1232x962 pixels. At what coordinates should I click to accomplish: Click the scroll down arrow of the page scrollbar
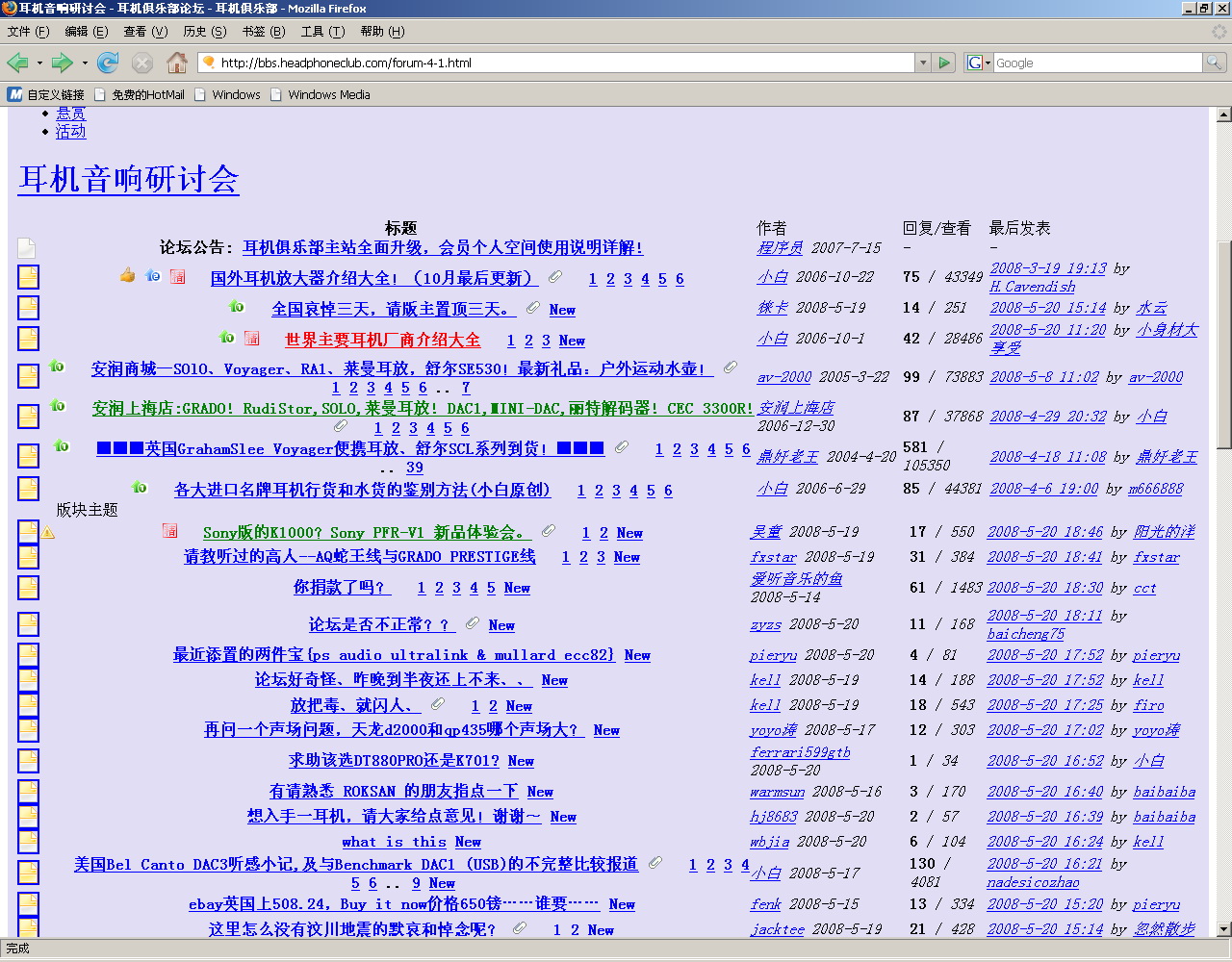tap(1223, 929)
